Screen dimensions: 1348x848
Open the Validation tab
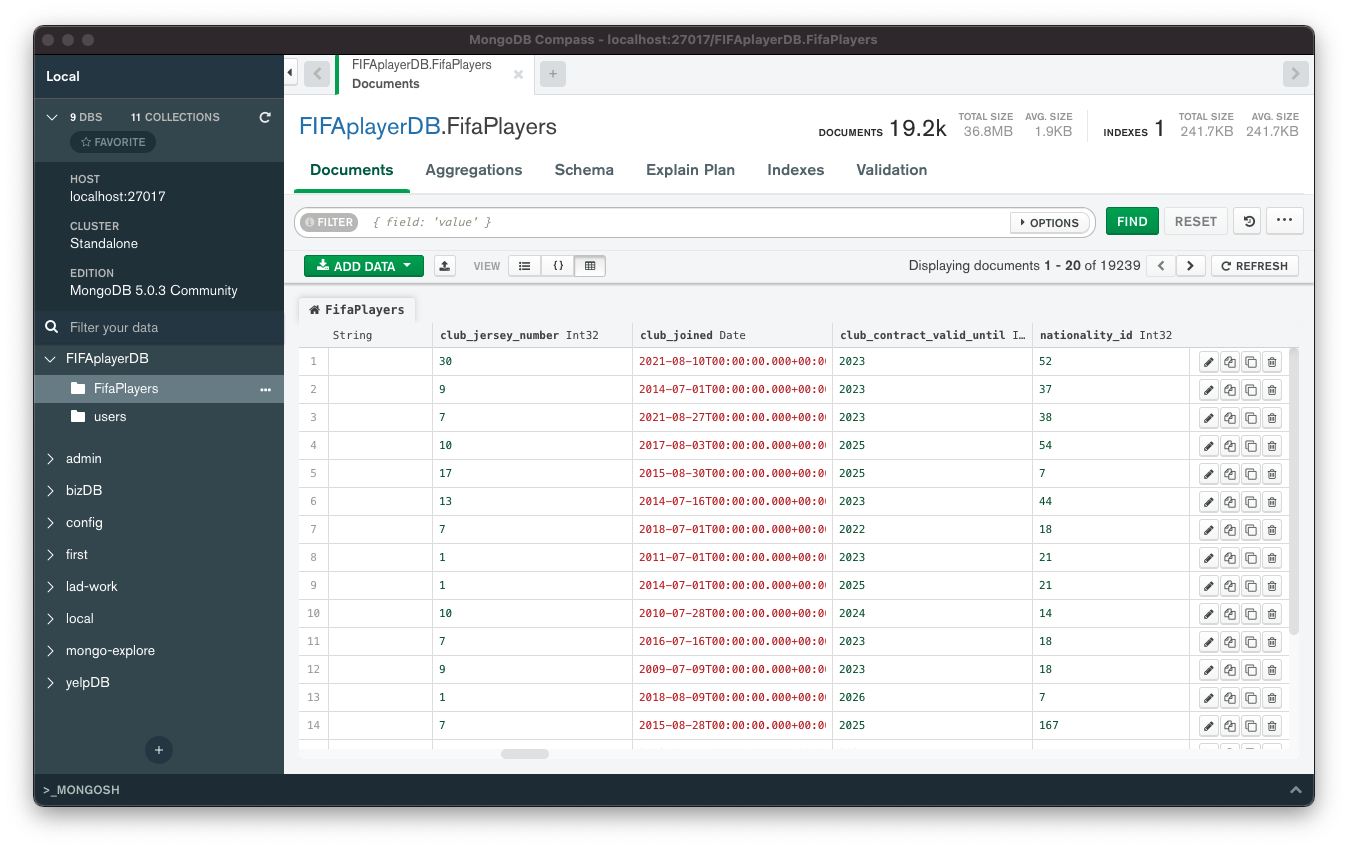point(892,170)
